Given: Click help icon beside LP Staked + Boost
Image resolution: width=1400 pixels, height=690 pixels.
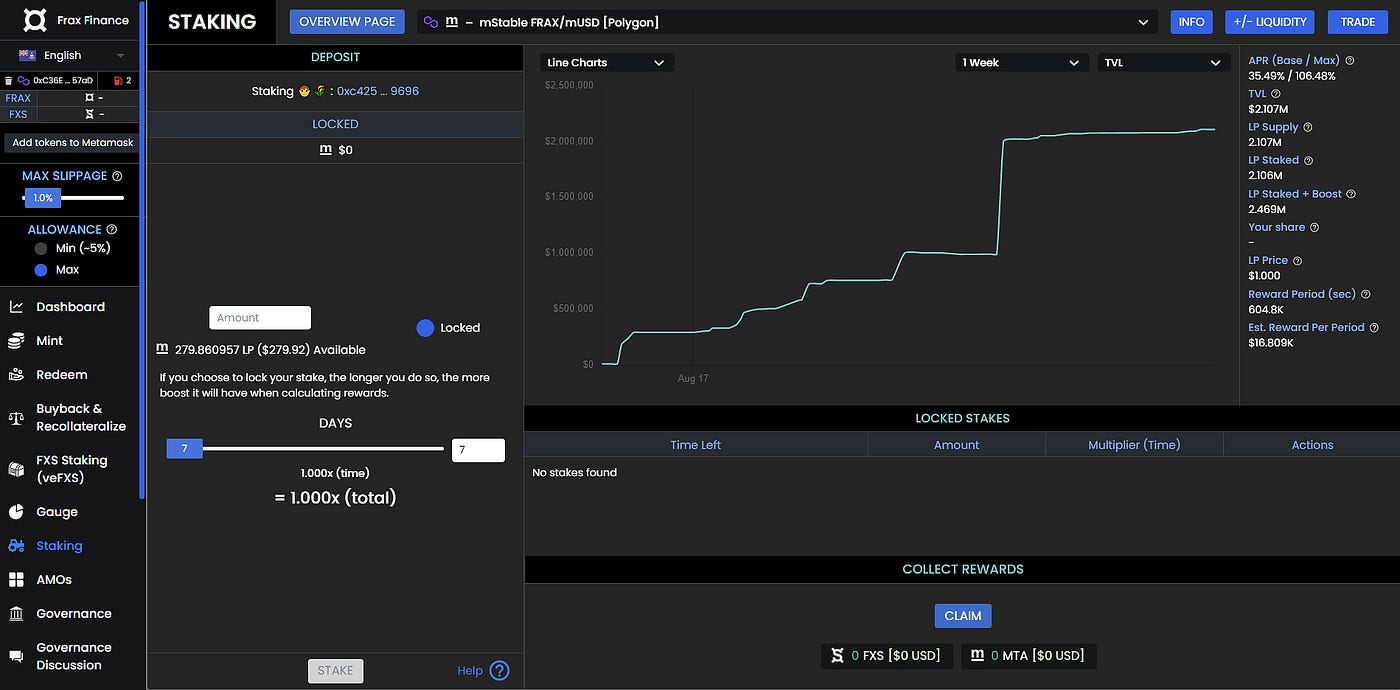Looking at the screenshot, I should pos(1352,194).
